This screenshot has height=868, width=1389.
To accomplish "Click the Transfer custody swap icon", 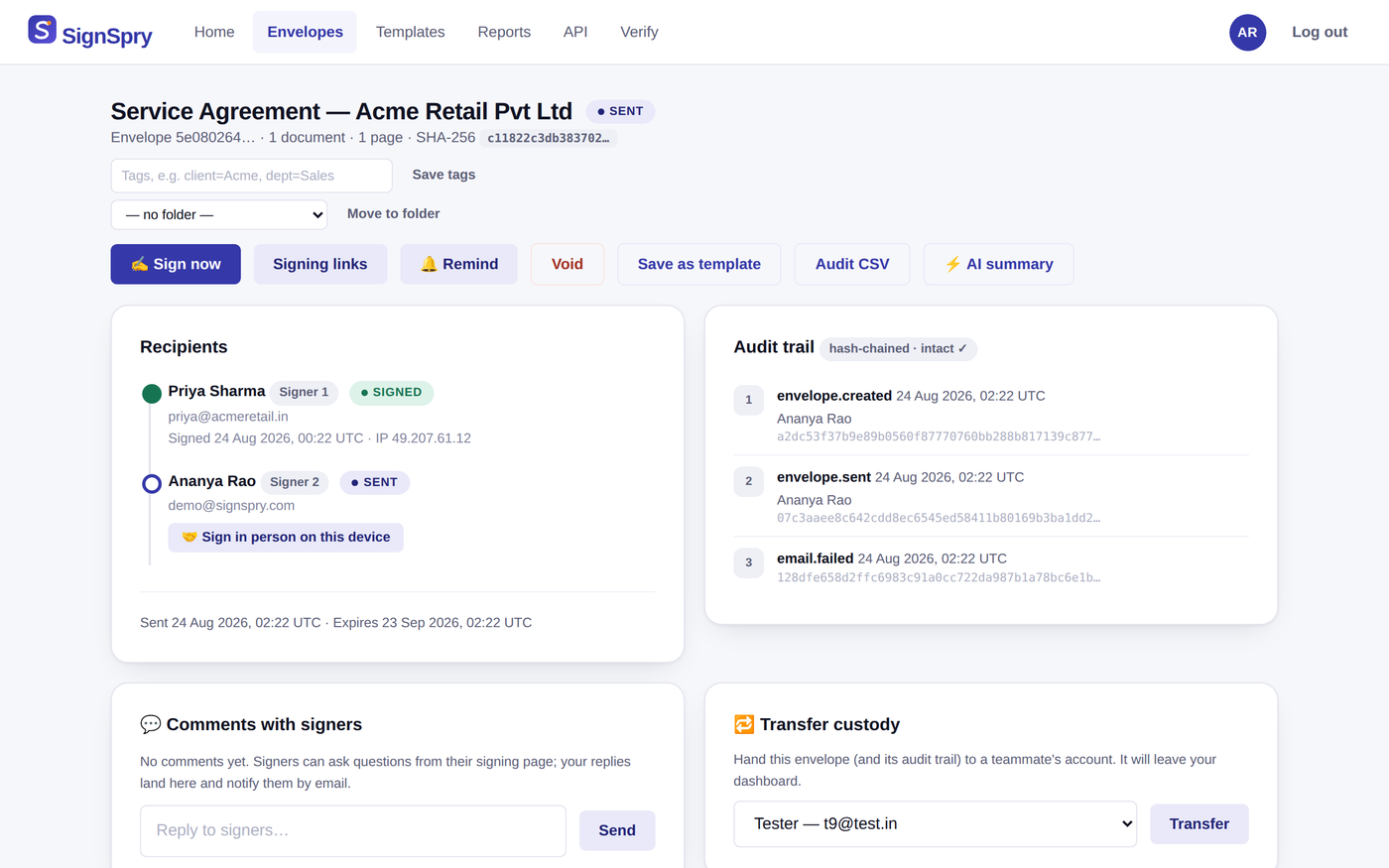I will [x=744, y=724].
